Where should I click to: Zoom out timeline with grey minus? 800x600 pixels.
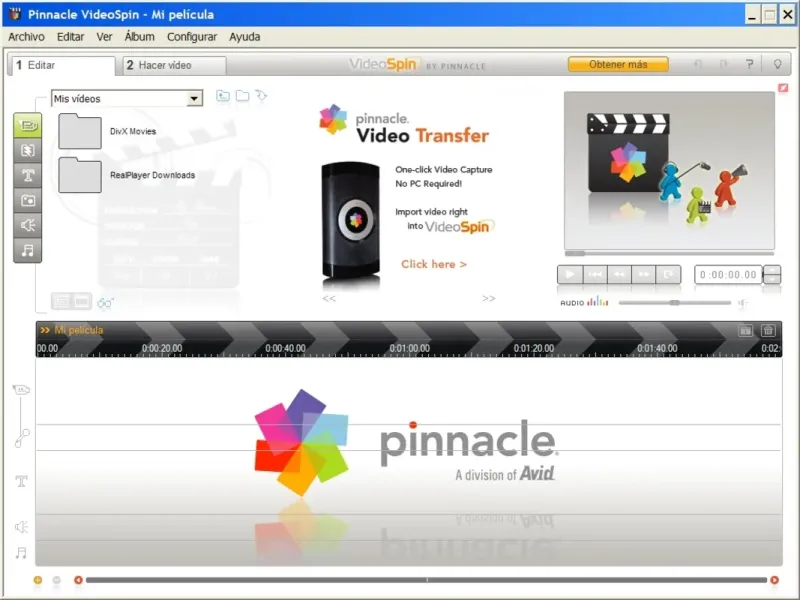(57, 580)
